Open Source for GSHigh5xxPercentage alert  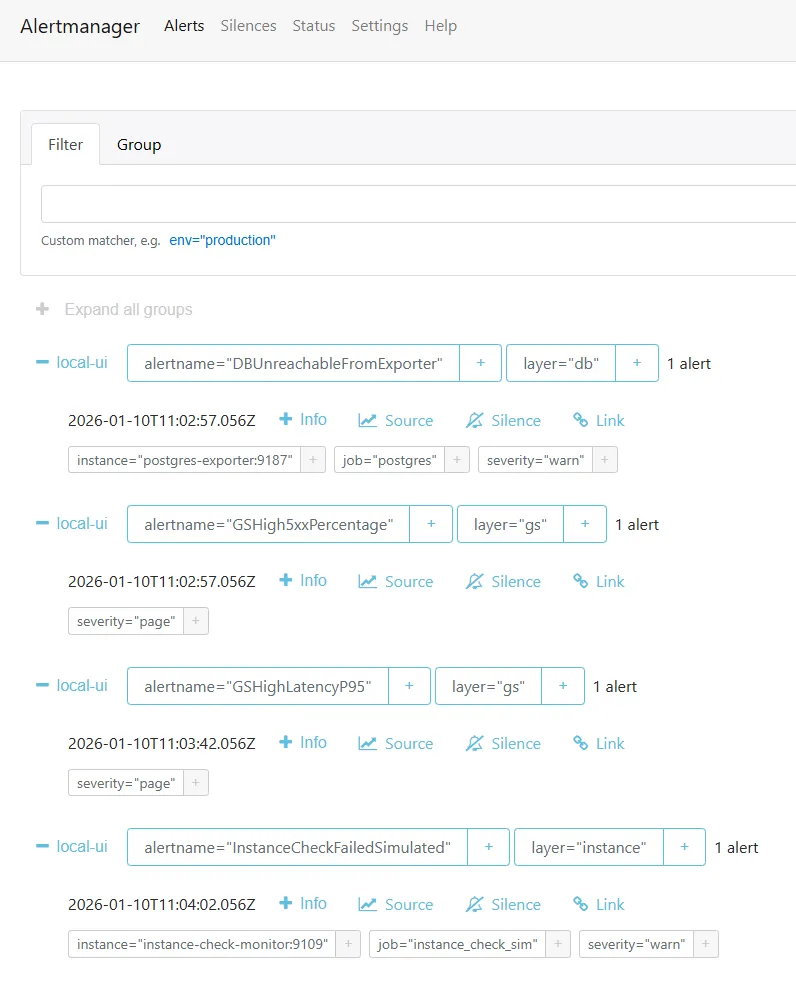(x=395, y=581)
